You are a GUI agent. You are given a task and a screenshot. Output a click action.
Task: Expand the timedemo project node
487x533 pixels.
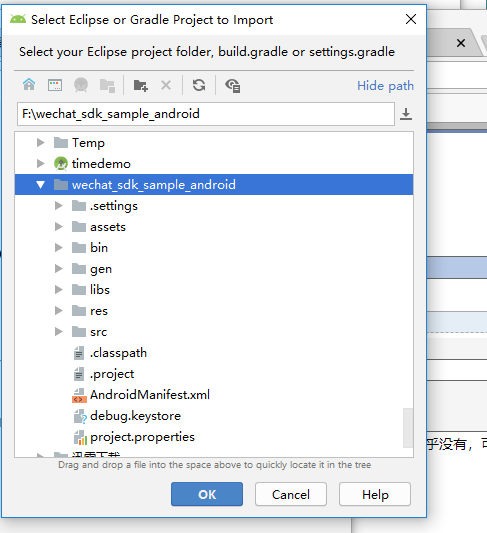[40, 164]
